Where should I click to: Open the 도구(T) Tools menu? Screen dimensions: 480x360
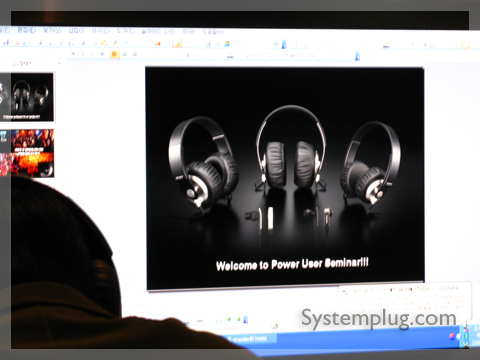(x=125, y=31)
